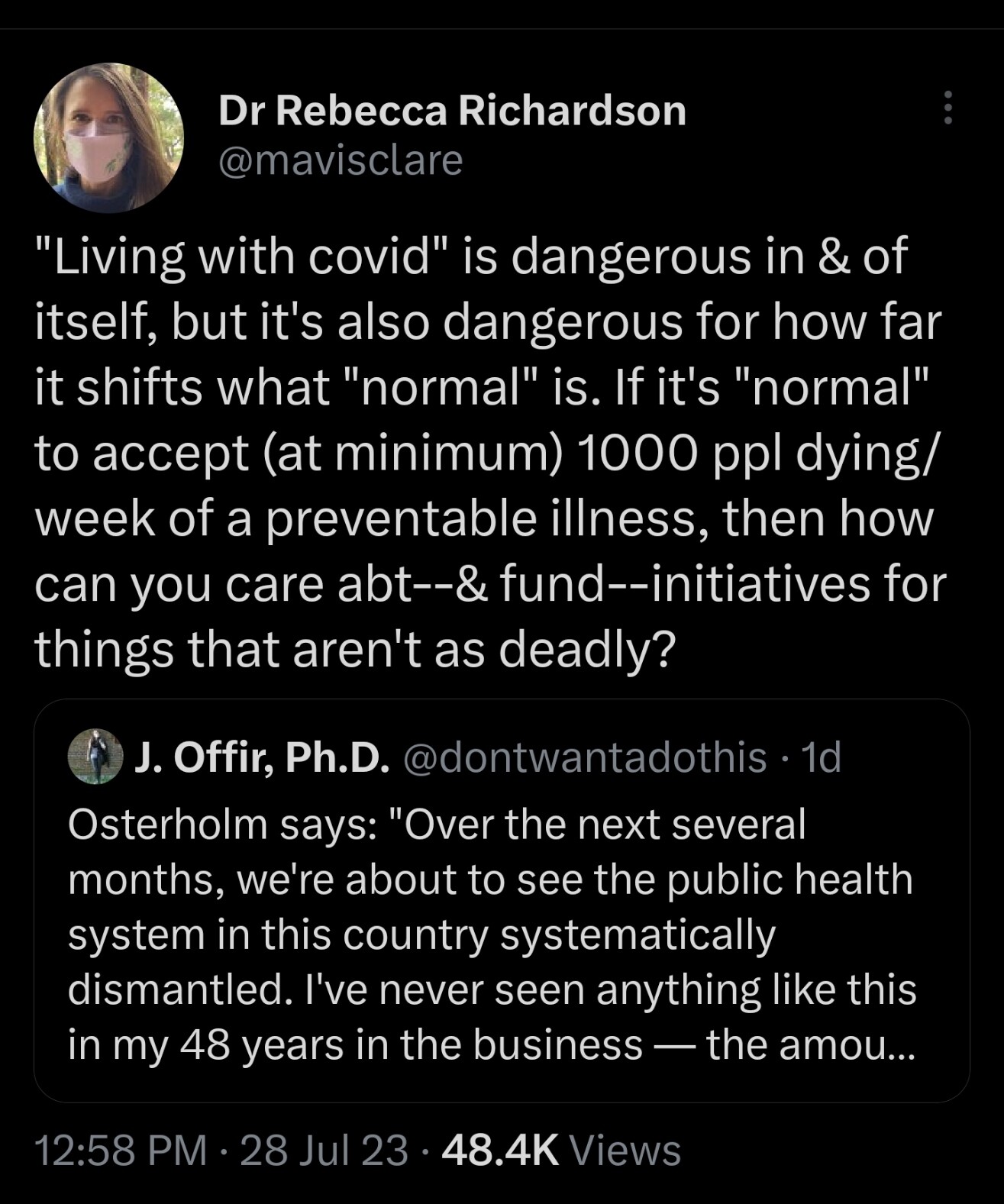Open the 48.4K view count
Screen dimensions: 1004x1204
click(x=501, y=1151)
